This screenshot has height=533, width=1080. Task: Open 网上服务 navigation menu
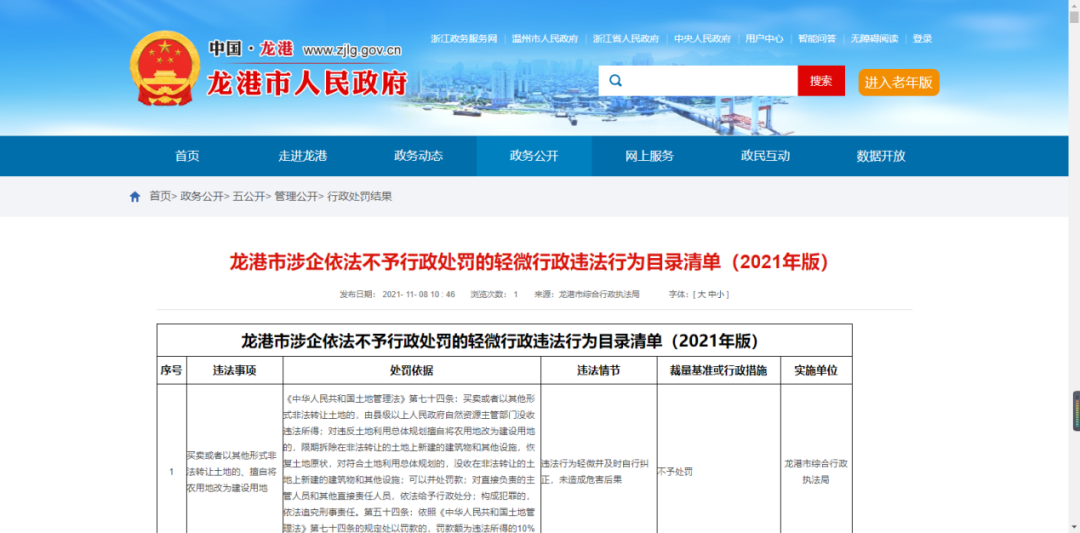coord(650,156)
